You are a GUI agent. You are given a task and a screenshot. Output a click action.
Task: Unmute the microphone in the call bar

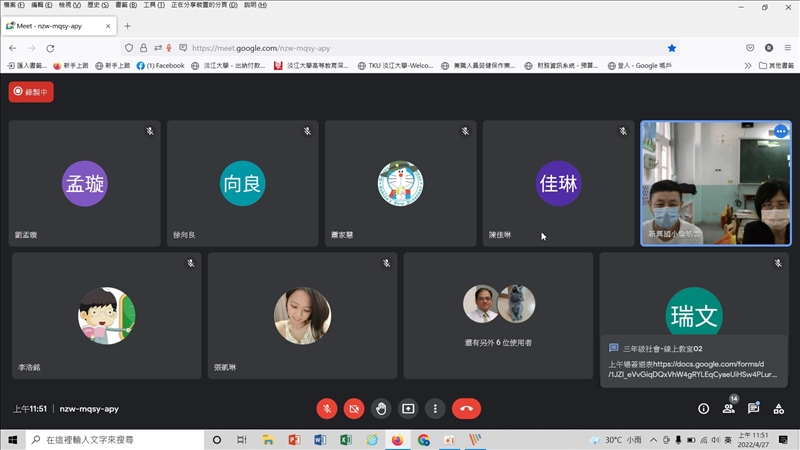[327, 408]
